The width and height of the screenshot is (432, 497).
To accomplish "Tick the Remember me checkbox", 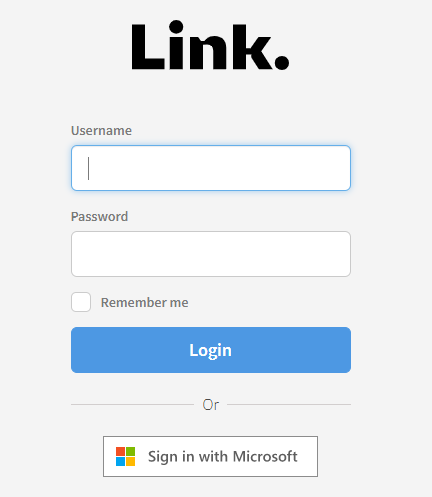I will [x=81, y=302].
